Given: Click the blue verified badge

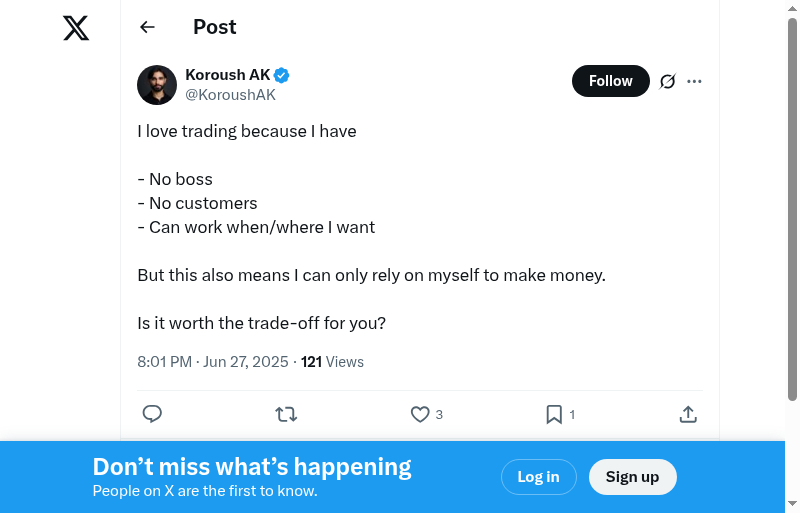Looking at the screenshot, I should click(x=282, y=75).
